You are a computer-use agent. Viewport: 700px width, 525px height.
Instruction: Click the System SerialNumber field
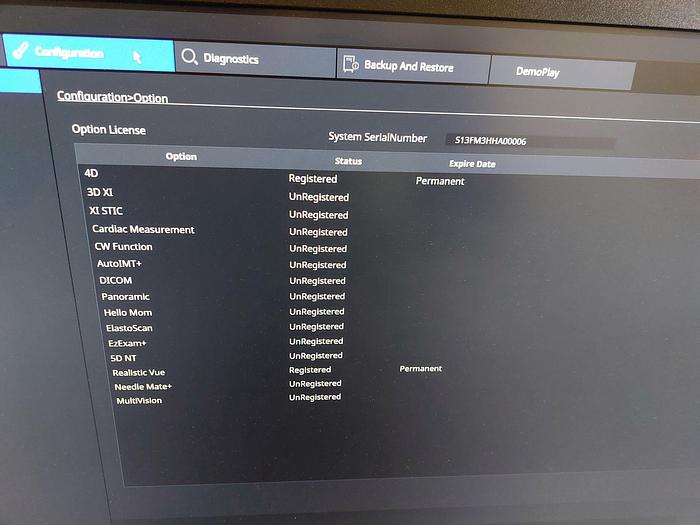(531, 141)
